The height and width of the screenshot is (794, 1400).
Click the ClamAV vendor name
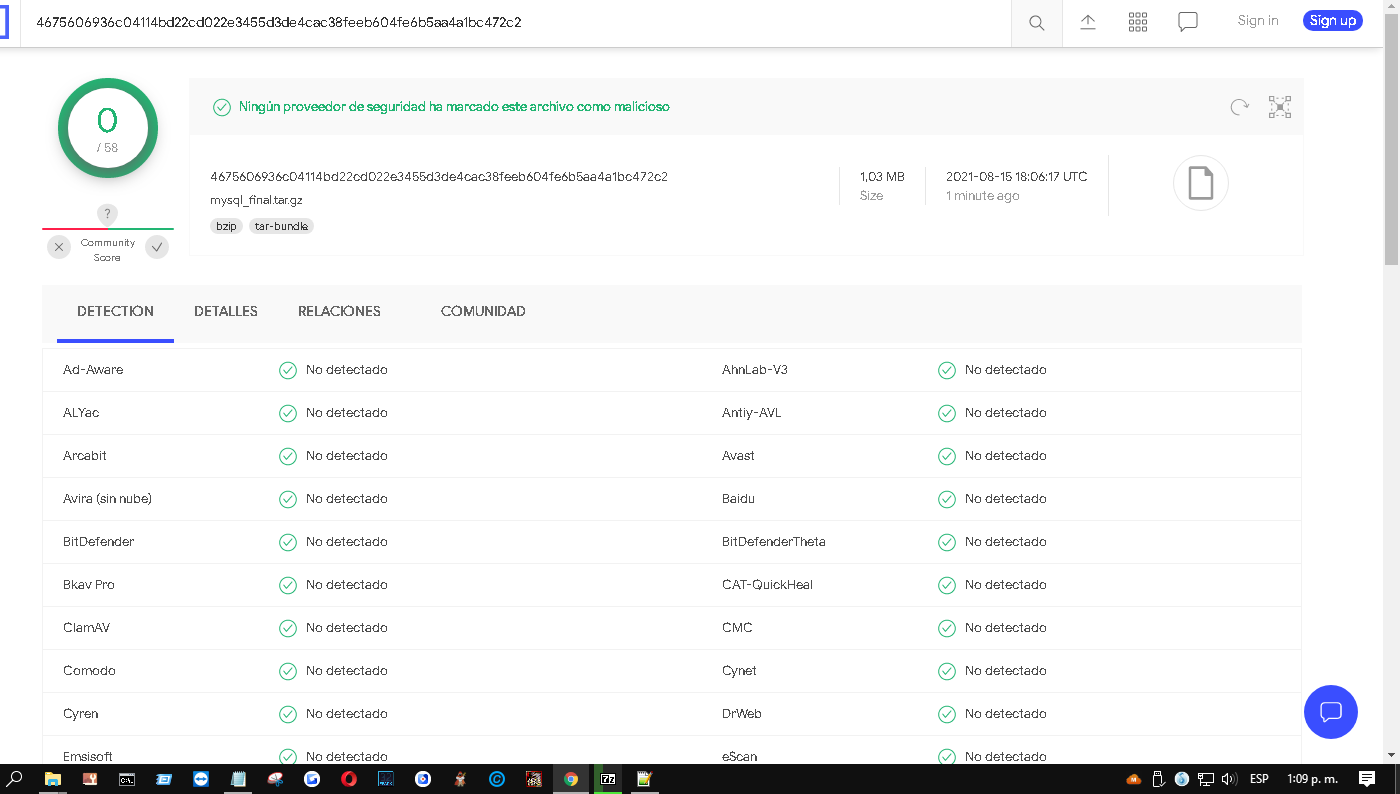(x=86, y=628)
